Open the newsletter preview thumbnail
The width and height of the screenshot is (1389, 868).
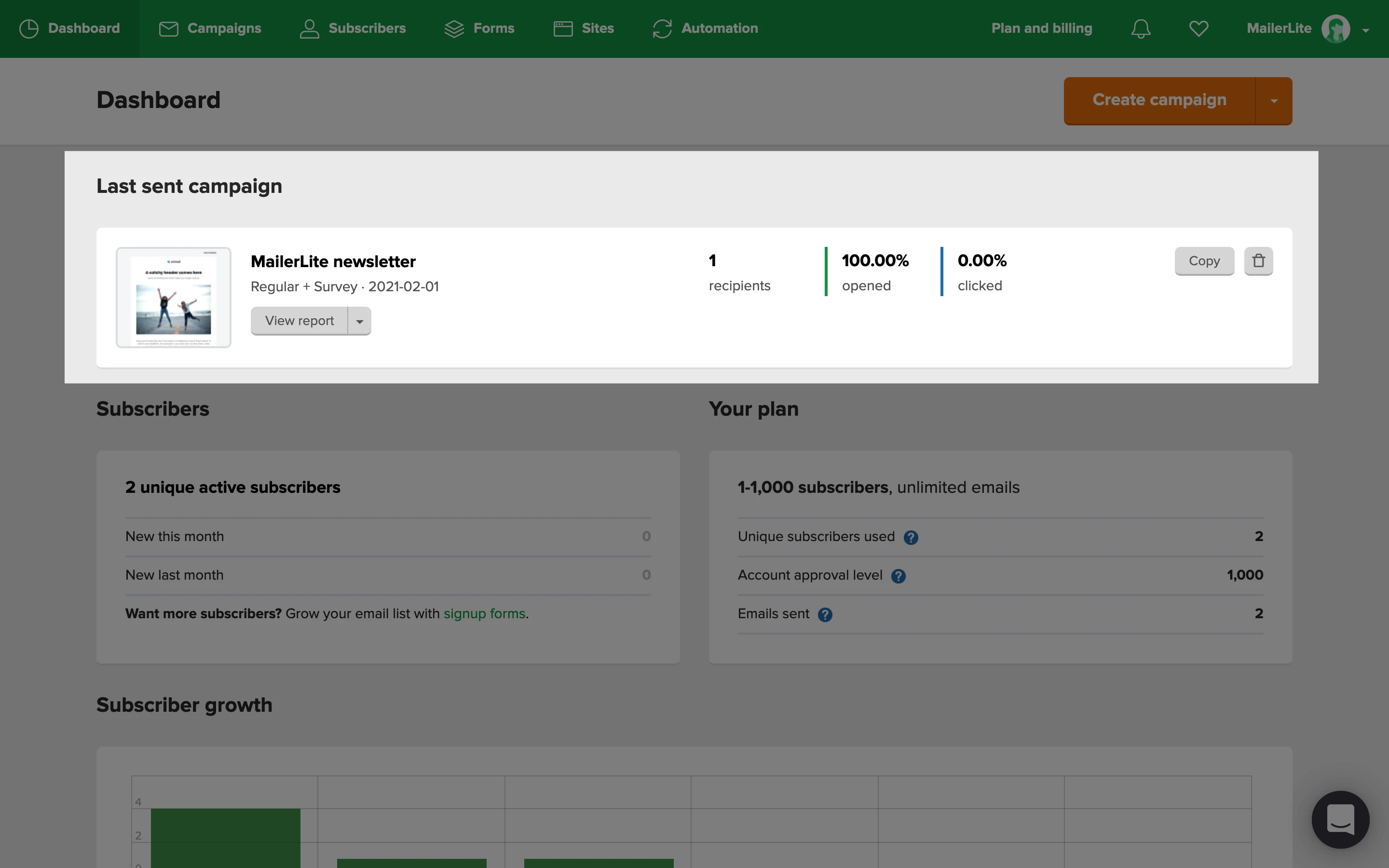pos(173,298)
